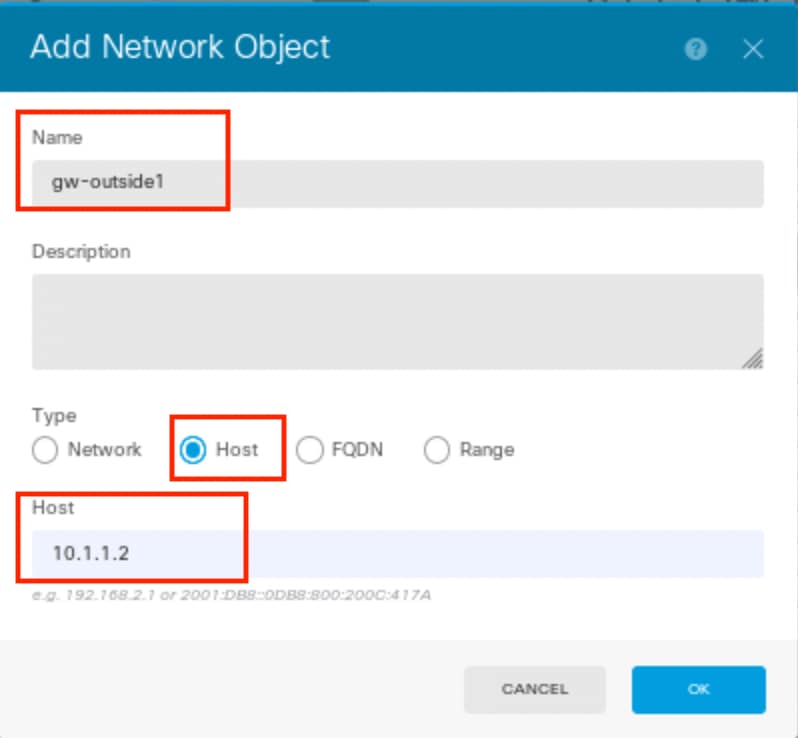The image size is (798, 738).
Task: Select the Network type radio button
Action: pyautogui.click(x=45, y=450)
